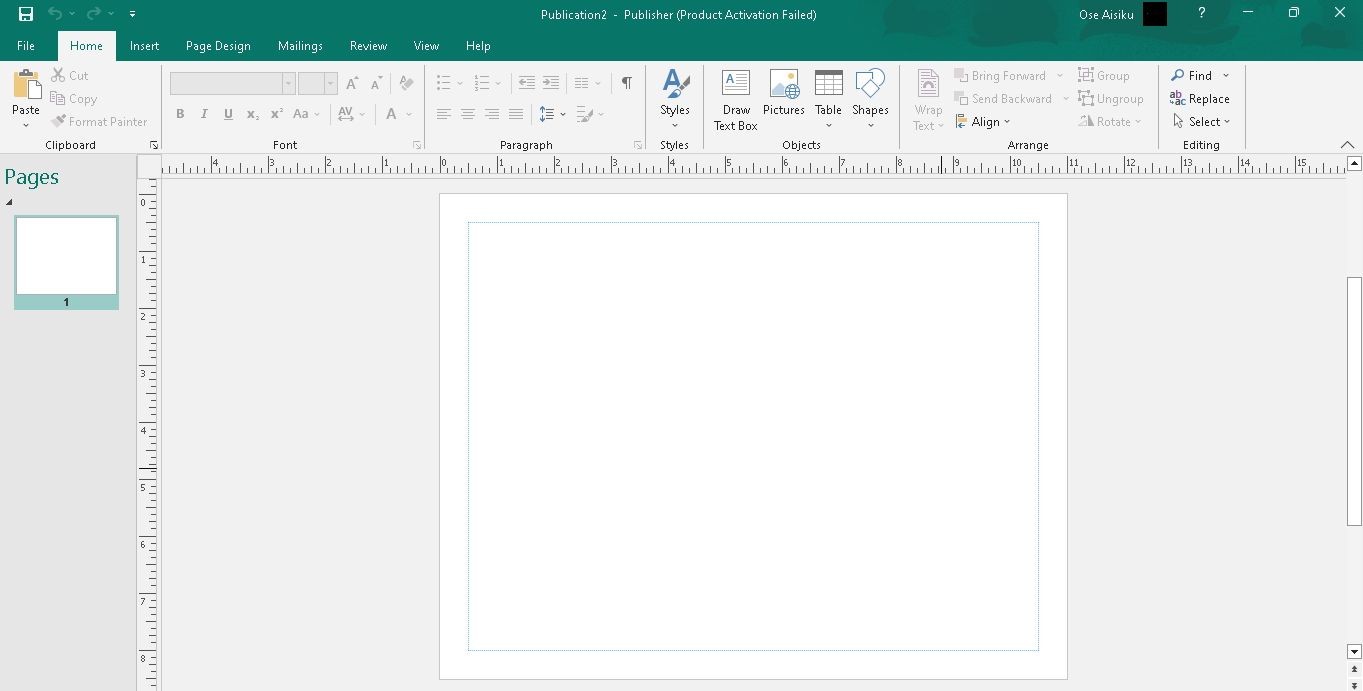1363x691 pixels.
Task: Toggle underline formatting
Action: [228, 114]
